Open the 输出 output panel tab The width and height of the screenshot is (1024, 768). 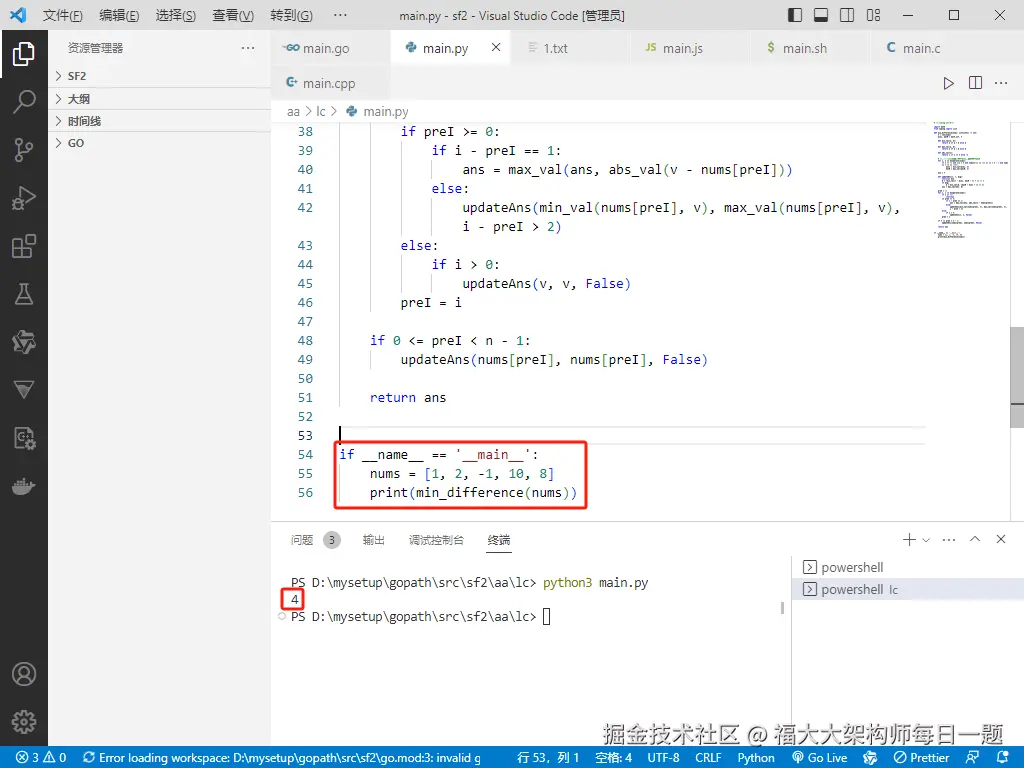click(374, 540)
